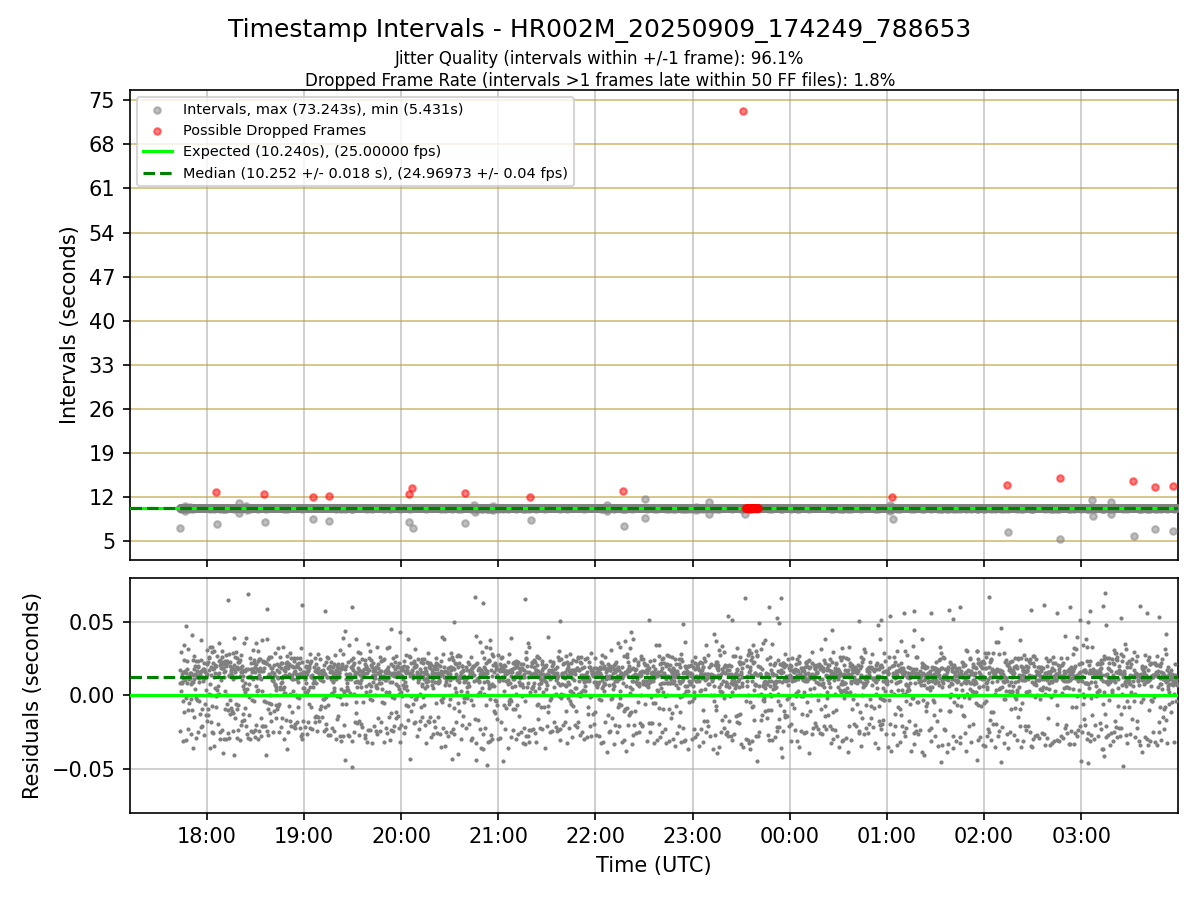Viewport: 1200px width, 900px height.
Task: Select the 'Dropped Frame Rate' 1.8% subtitle line
Action: (599, 79)
